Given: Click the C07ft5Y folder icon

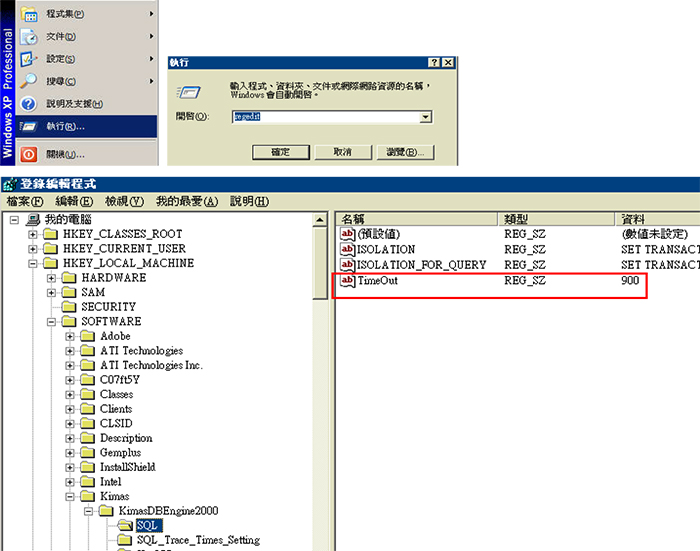Looking at the screenshot, I should click(88, 380).
